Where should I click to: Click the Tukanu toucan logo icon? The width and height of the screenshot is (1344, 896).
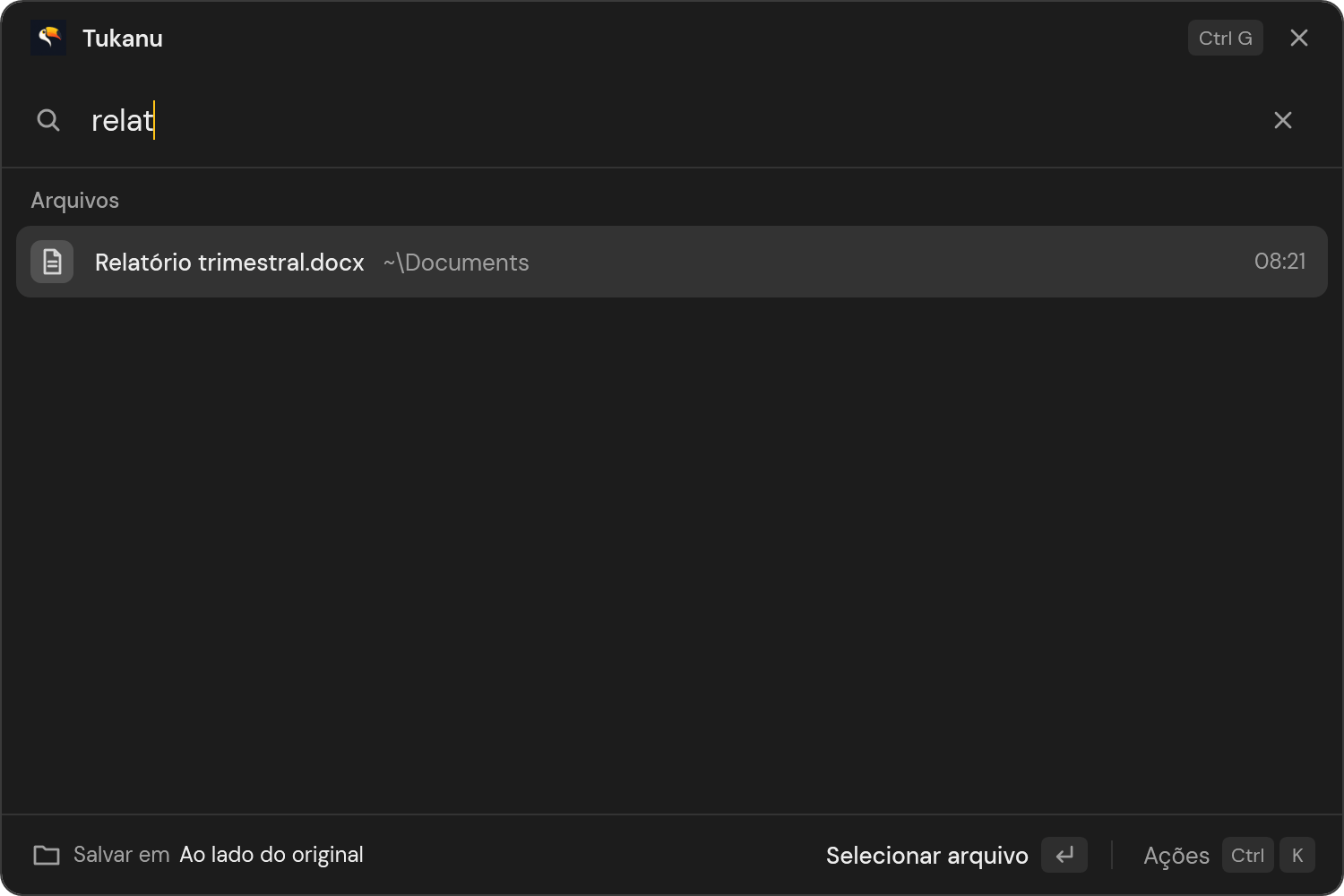coord(48,38)
